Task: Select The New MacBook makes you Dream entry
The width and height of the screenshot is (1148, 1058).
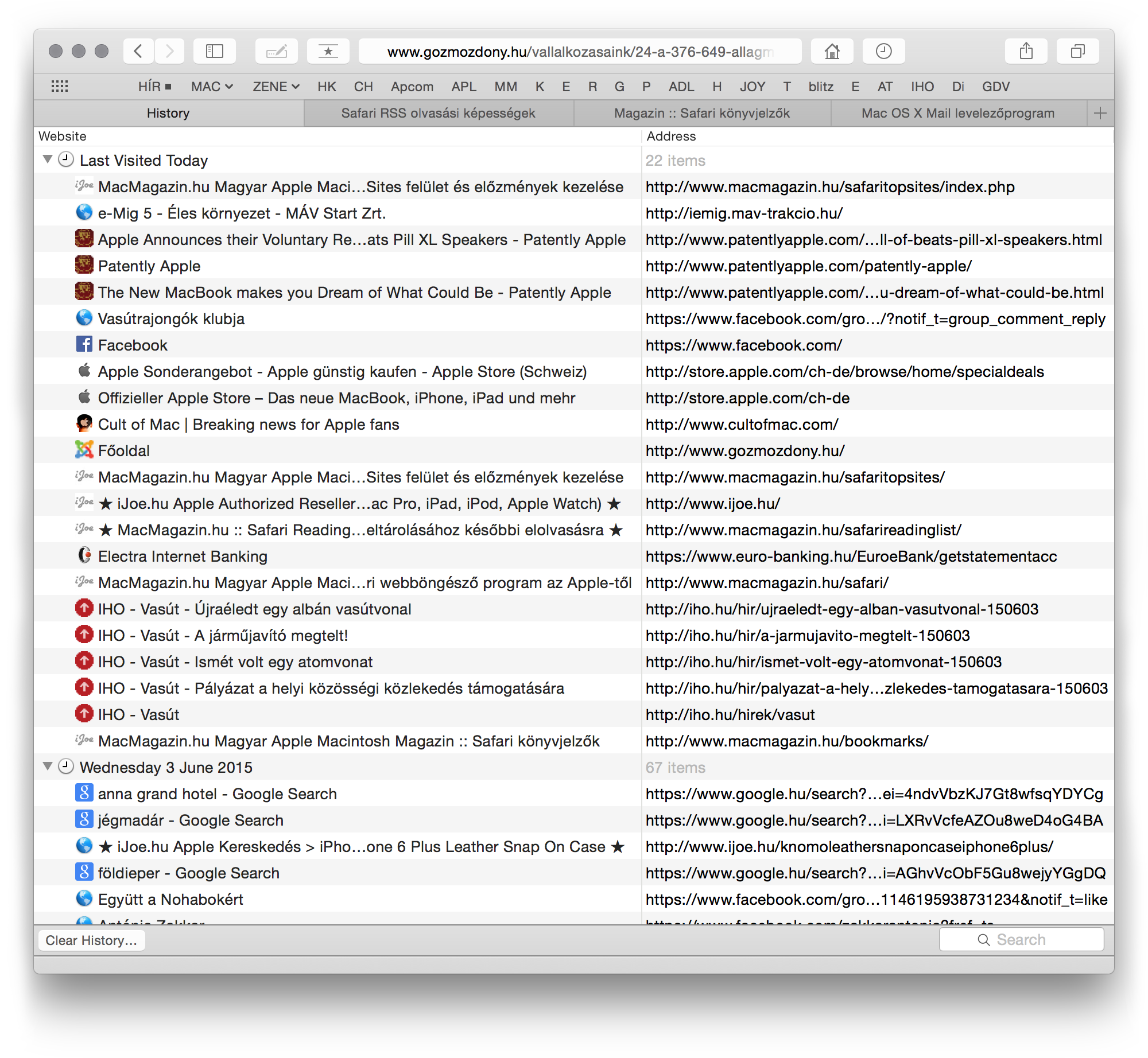Action: [x=574, y=292]
